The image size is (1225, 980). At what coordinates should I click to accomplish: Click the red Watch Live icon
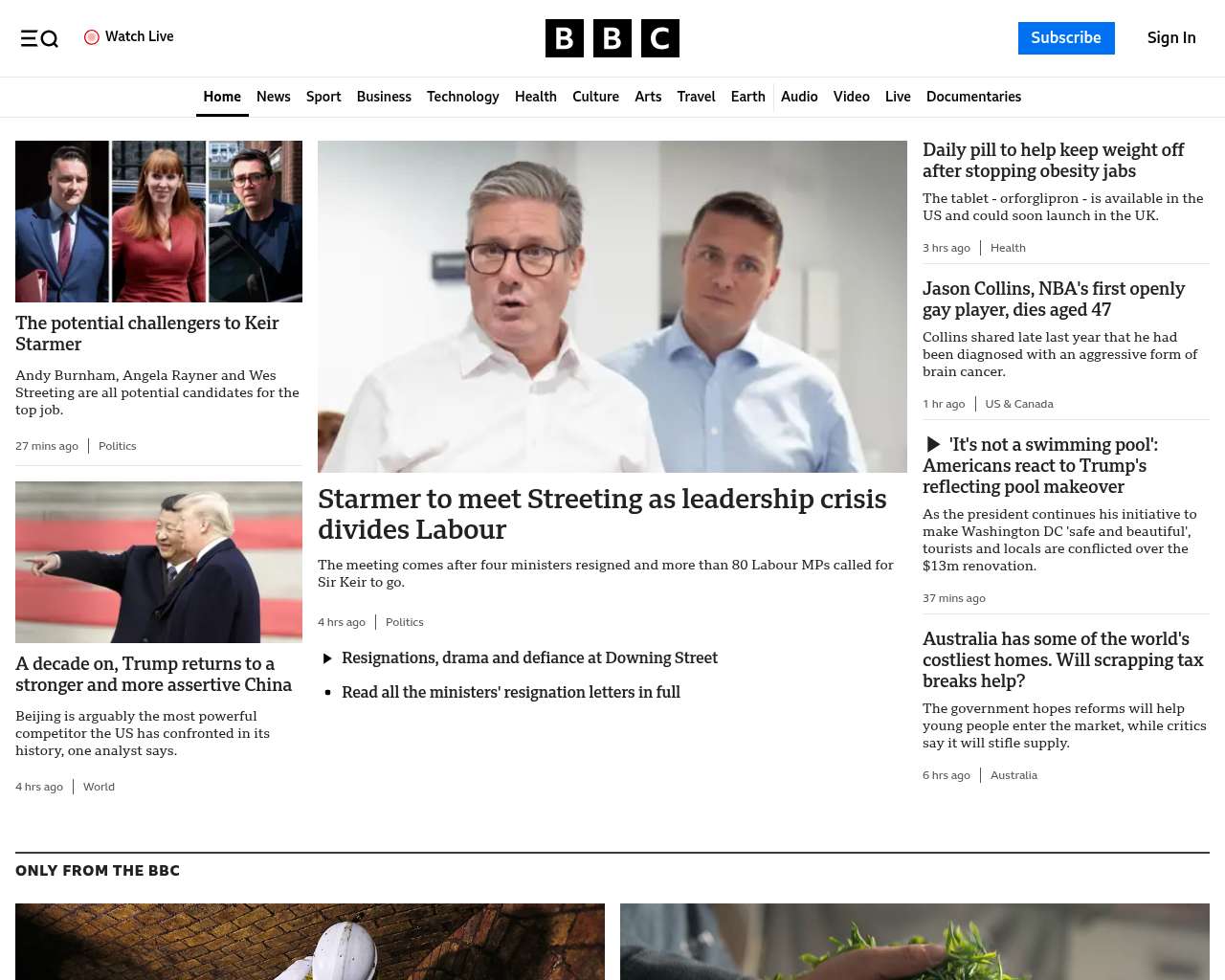[92, 37]
